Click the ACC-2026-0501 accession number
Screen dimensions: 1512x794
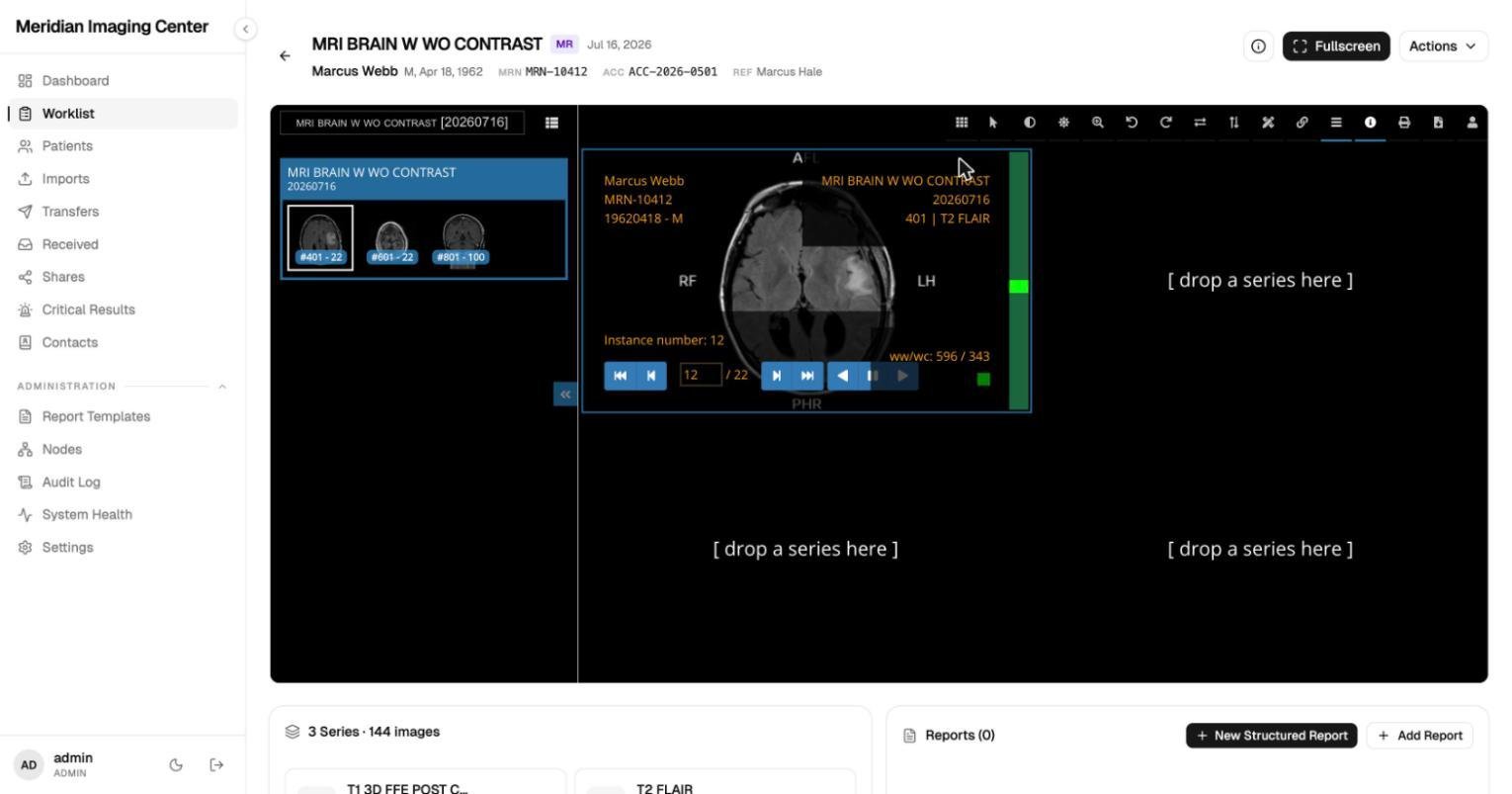coord(673,72)
